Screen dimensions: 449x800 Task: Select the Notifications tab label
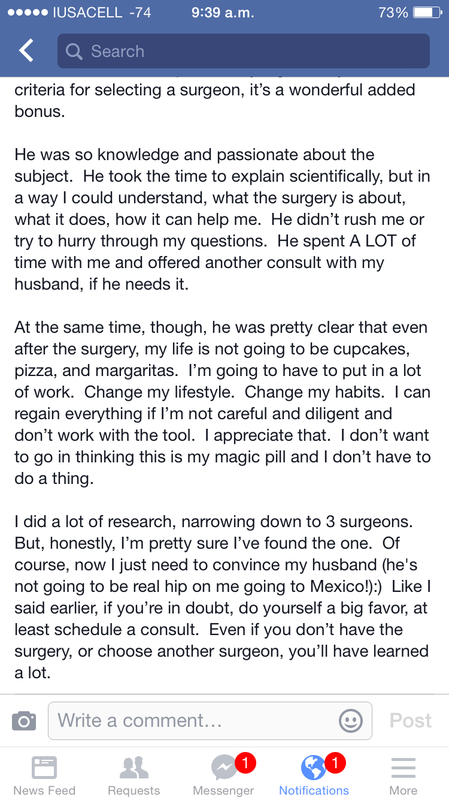click(x=314, y=790)
